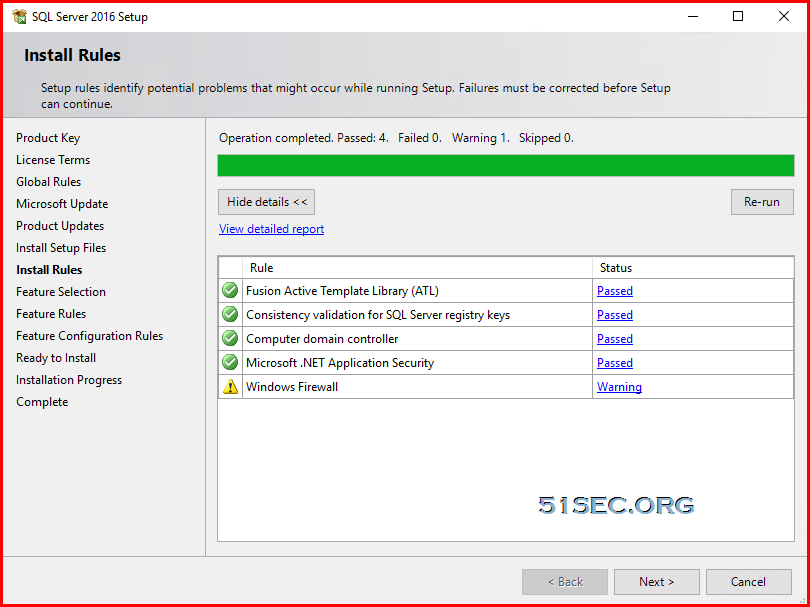Open Warning status for Windows Firewall
Screen dimensions: 810x607
pos(619,387)
